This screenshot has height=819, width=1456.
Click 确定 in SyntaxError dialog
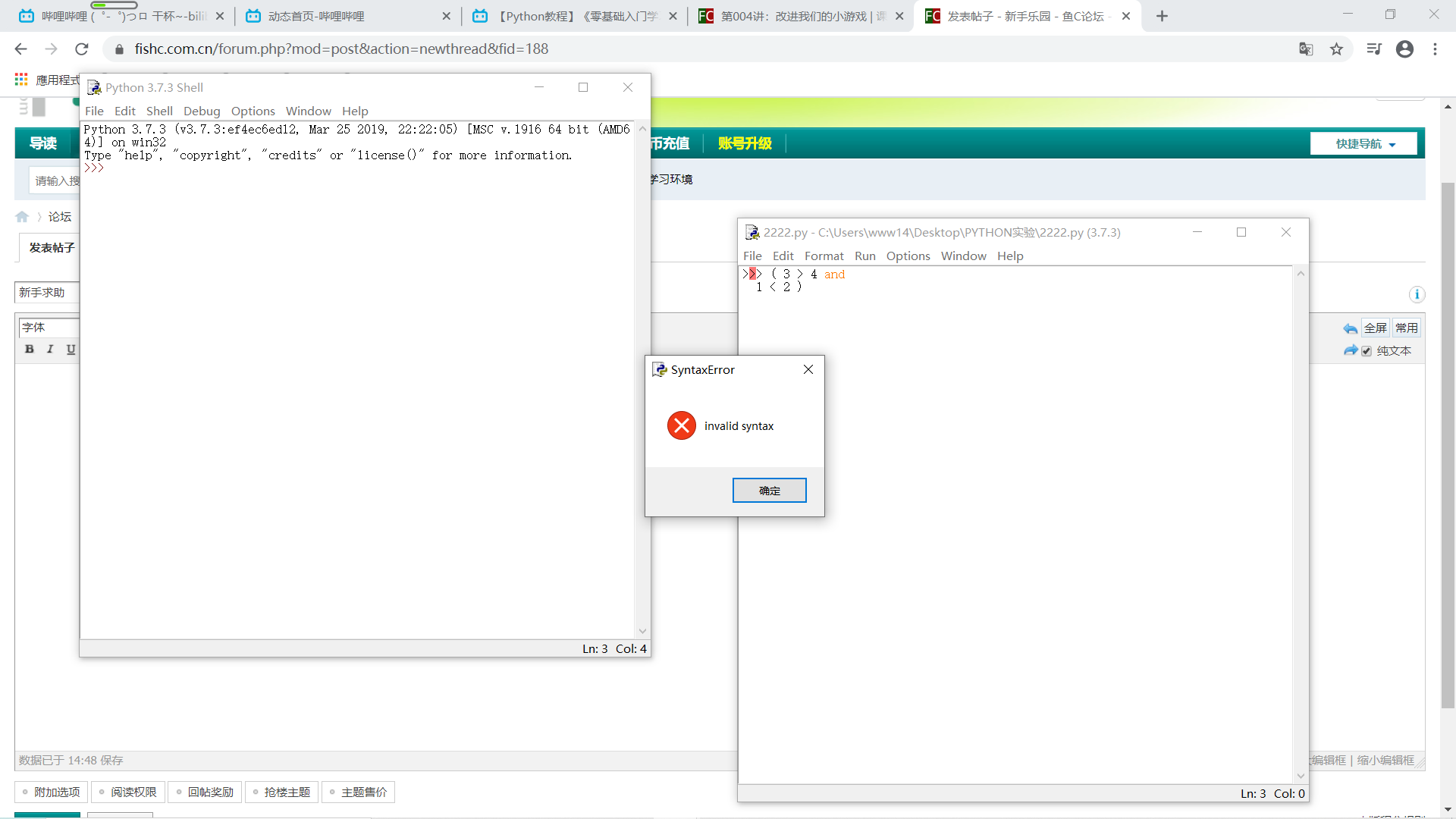769,491
